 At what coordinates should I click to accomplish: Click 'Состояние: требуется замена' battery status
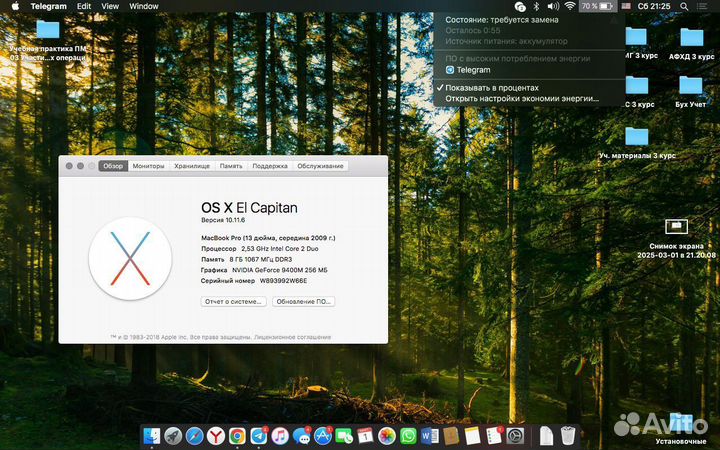click(x=501, y=20)
